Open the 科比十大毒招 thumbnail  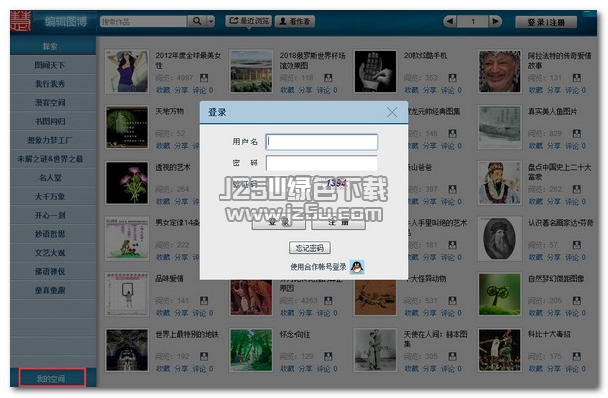(x=499, y=350)
